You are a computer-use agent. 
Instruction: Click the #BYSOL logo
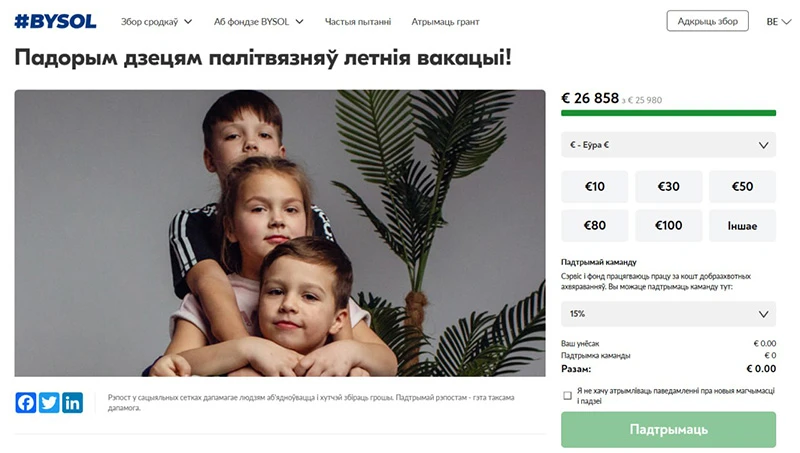pos(56,21)
